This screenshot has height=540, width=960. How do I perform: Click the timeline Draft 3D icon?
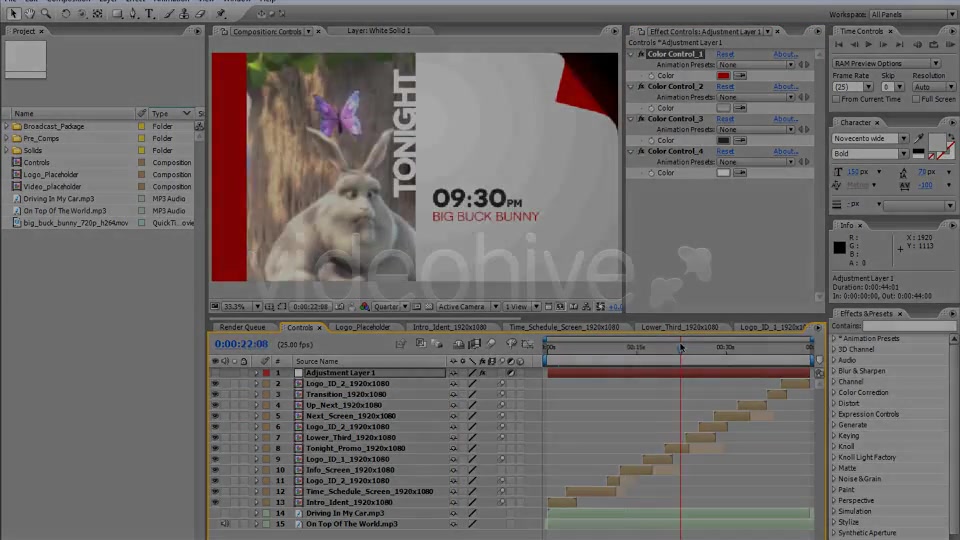coord(437,345)
